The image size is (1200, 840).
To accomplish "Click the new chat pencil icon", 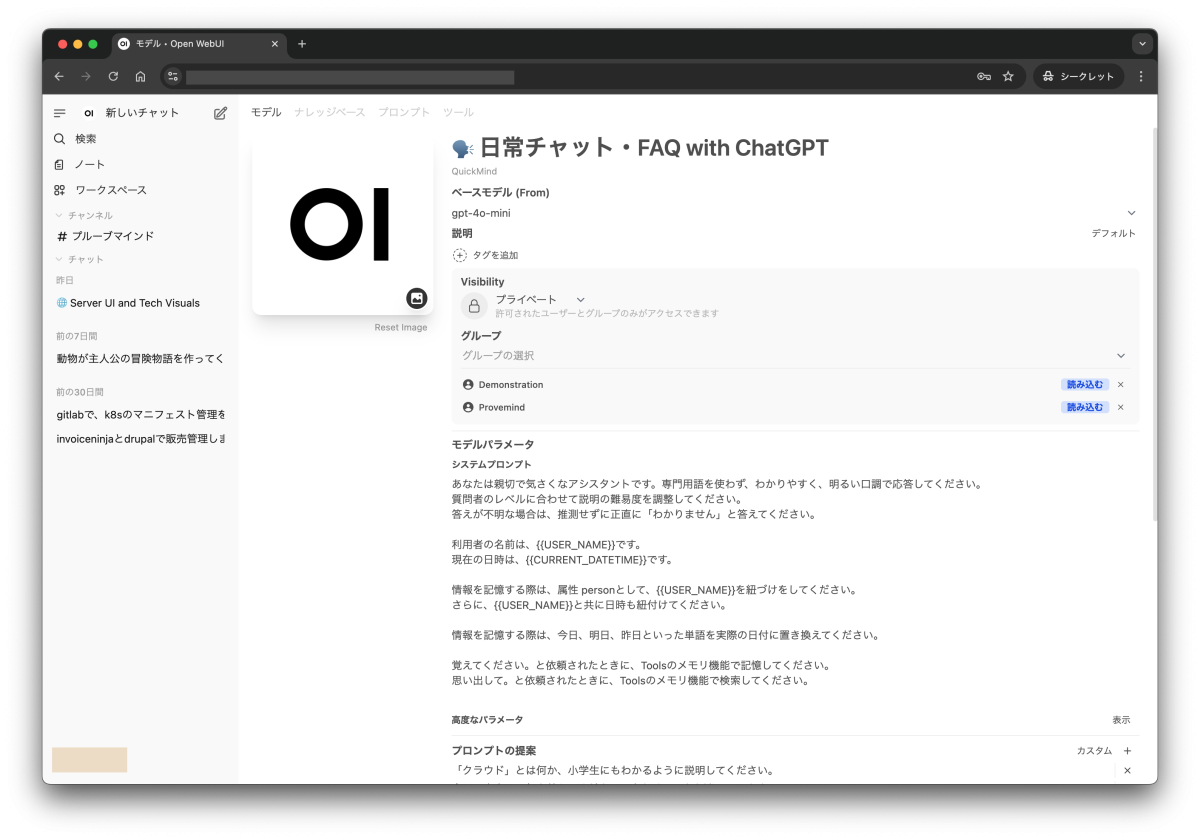I will tap(221, 113).
